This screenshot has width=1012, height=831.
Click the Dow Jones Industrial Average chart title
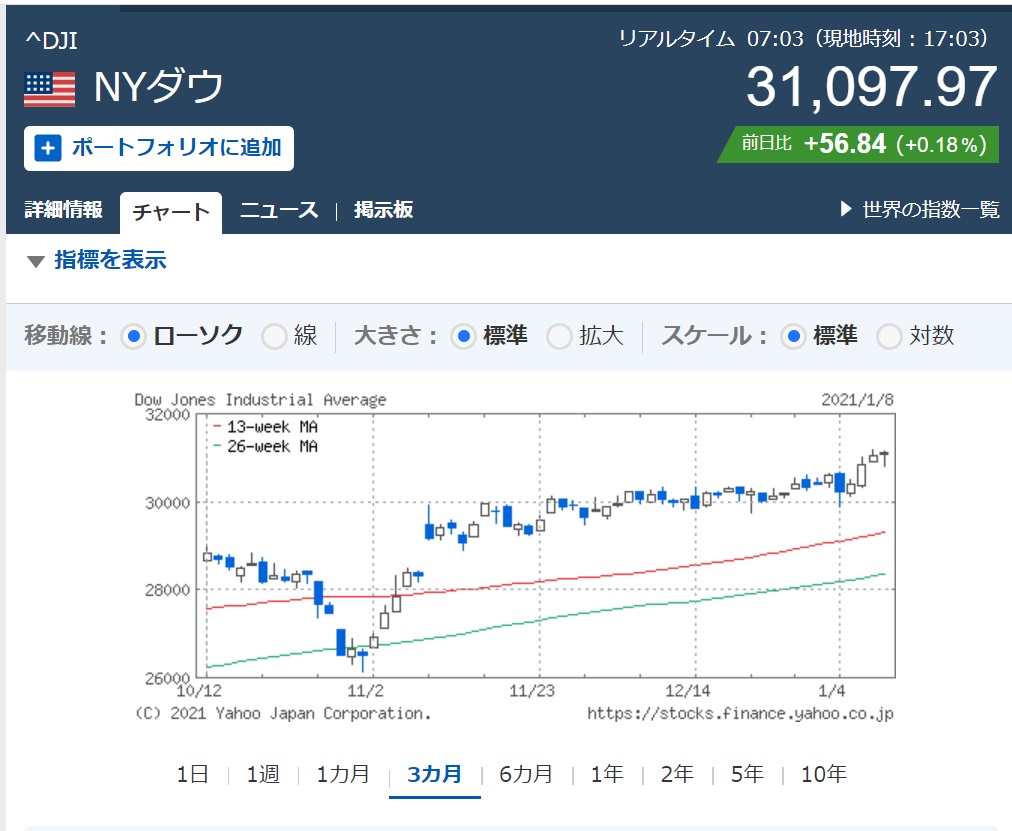click(260, 400)
